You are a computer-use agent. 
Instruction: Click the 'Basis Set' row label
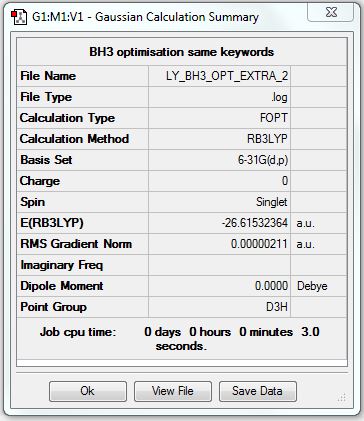pos(46,160)
